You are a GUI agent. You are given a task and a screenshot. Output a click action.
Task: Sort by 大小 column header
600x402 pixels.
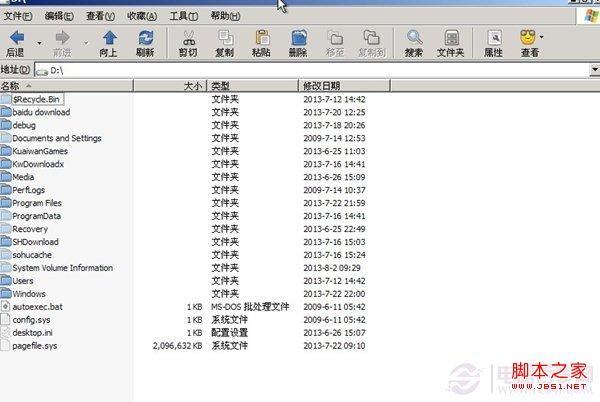[170, 86]
